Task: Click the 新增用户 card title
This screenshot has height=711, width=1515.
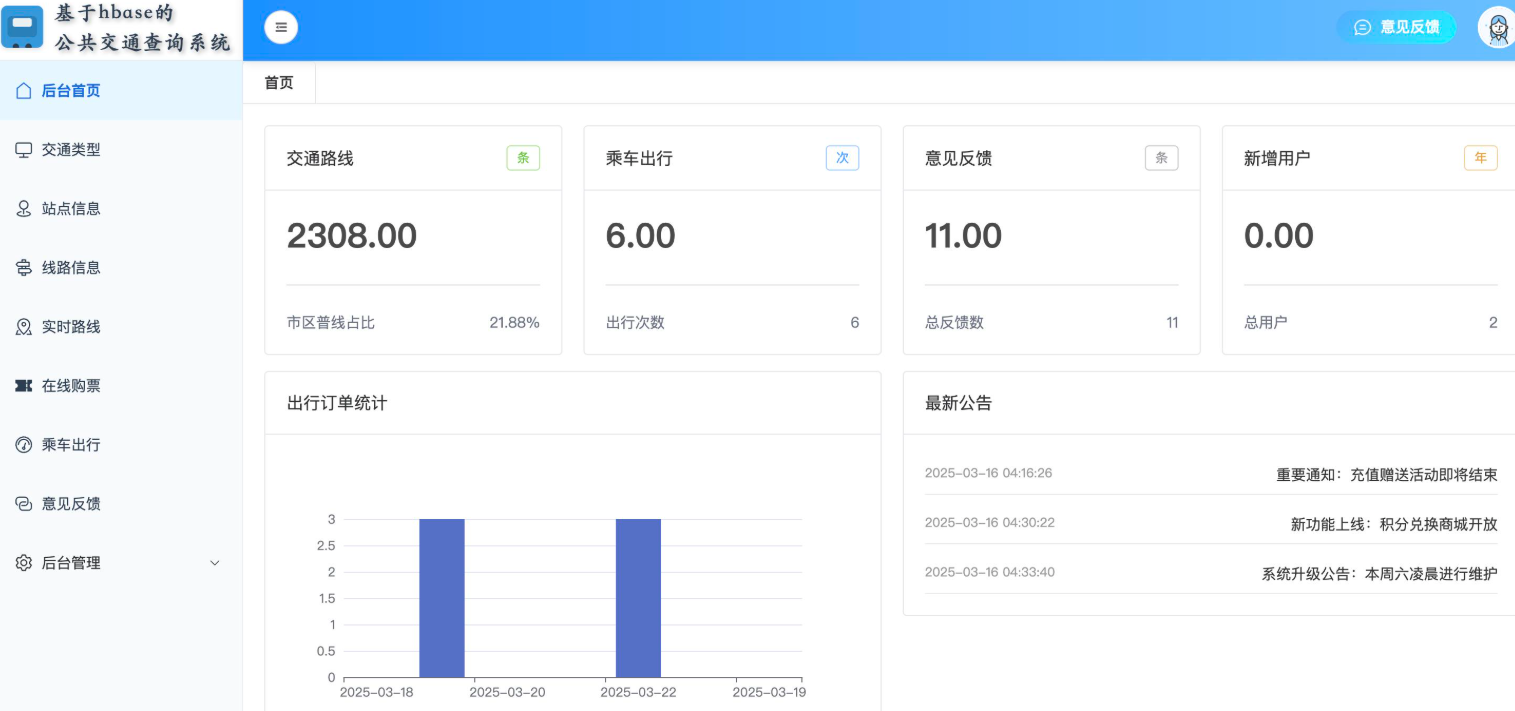Action: 1277,158
